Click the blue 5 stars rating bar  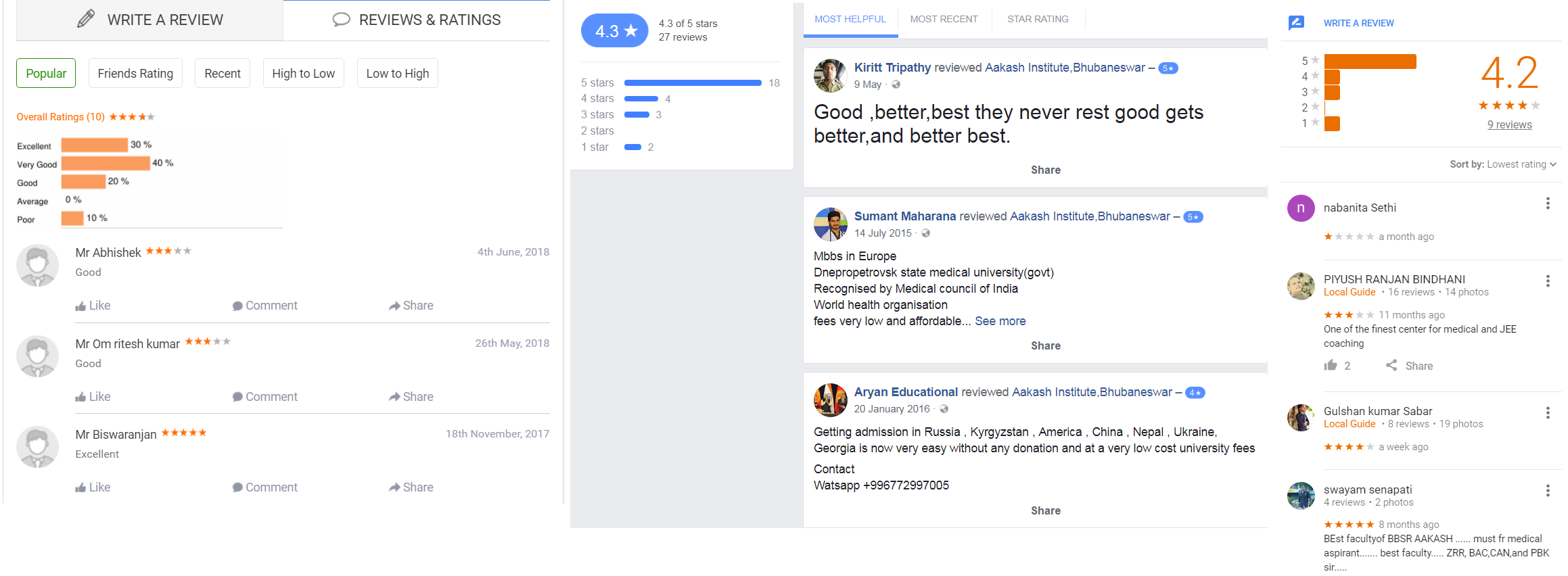click(693, 83)
